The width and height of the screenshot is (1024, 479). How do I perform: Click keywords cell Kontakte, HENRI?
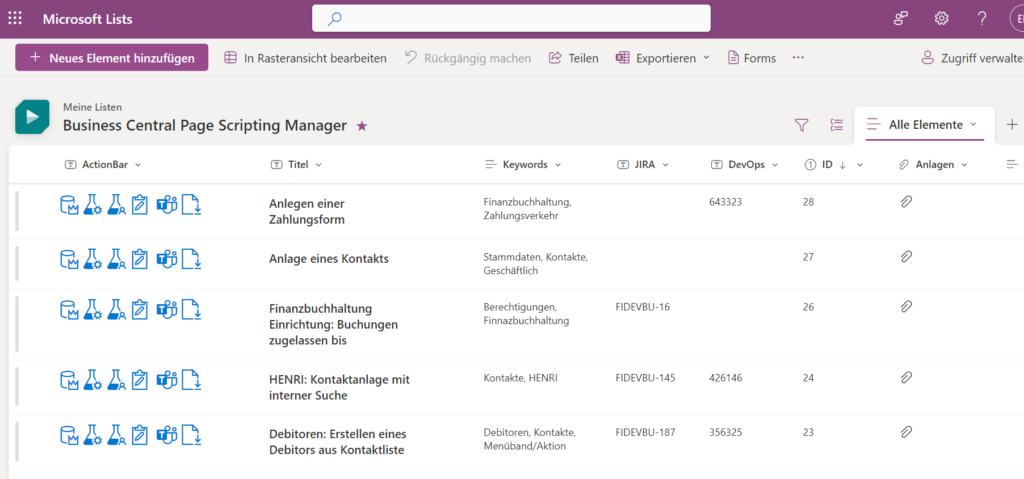[x=520, y=378]
